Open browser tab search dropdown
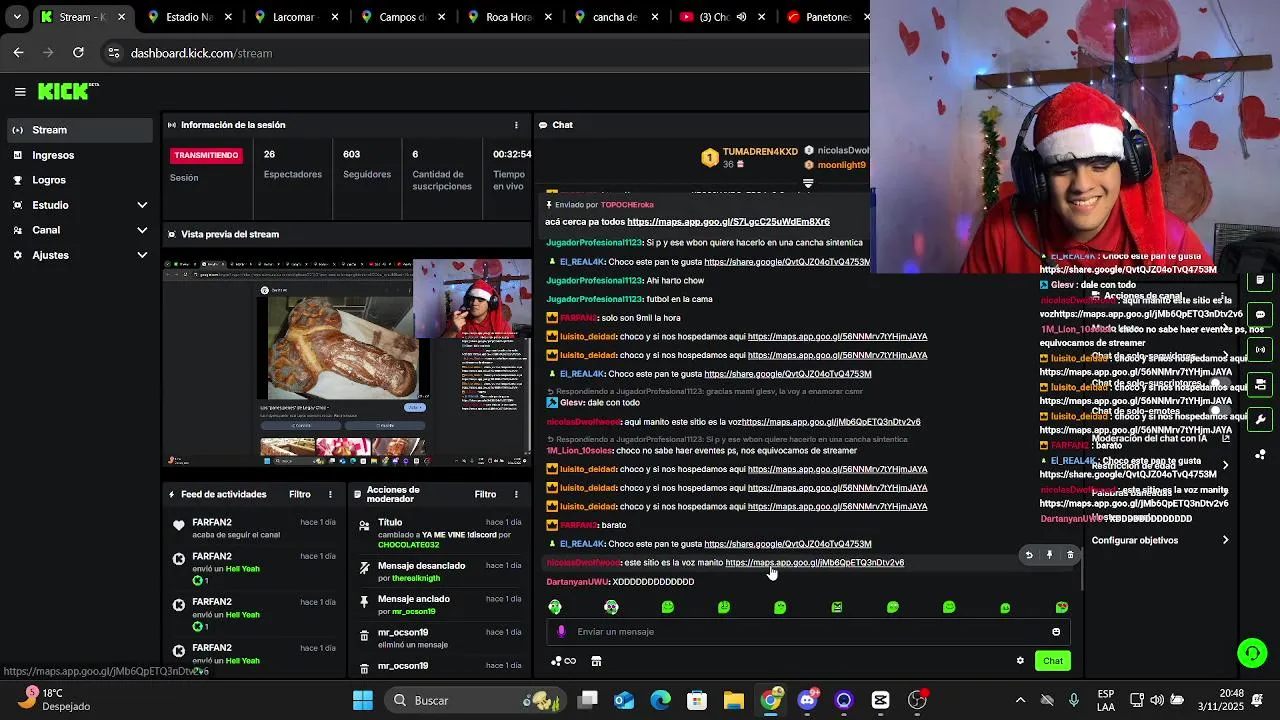 pyautogui.click(x=17, y=17)
